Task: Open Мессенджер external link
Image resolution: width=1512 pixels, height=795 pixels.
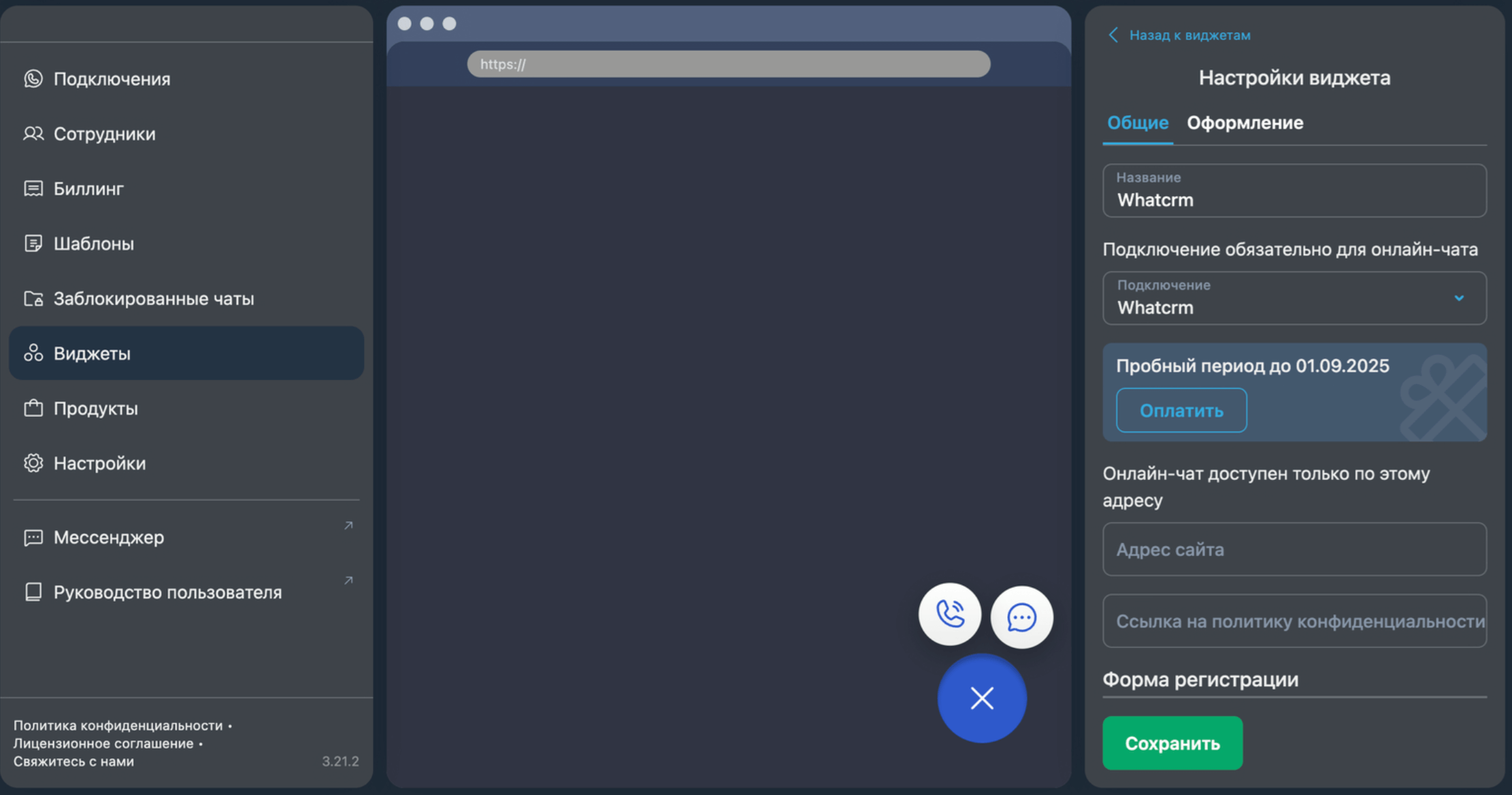Action: (x=109, y=538)
